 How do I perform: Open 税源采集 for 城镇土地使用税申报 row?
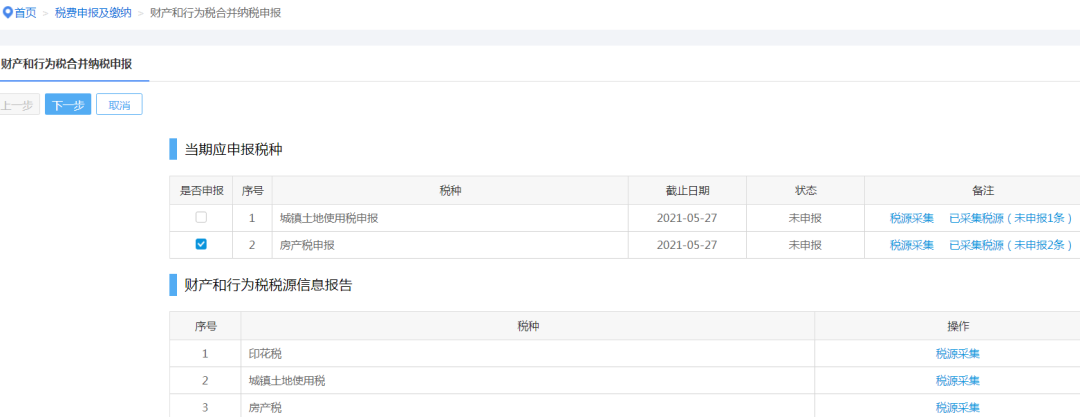pyautogui.click(x=912, y=218)
